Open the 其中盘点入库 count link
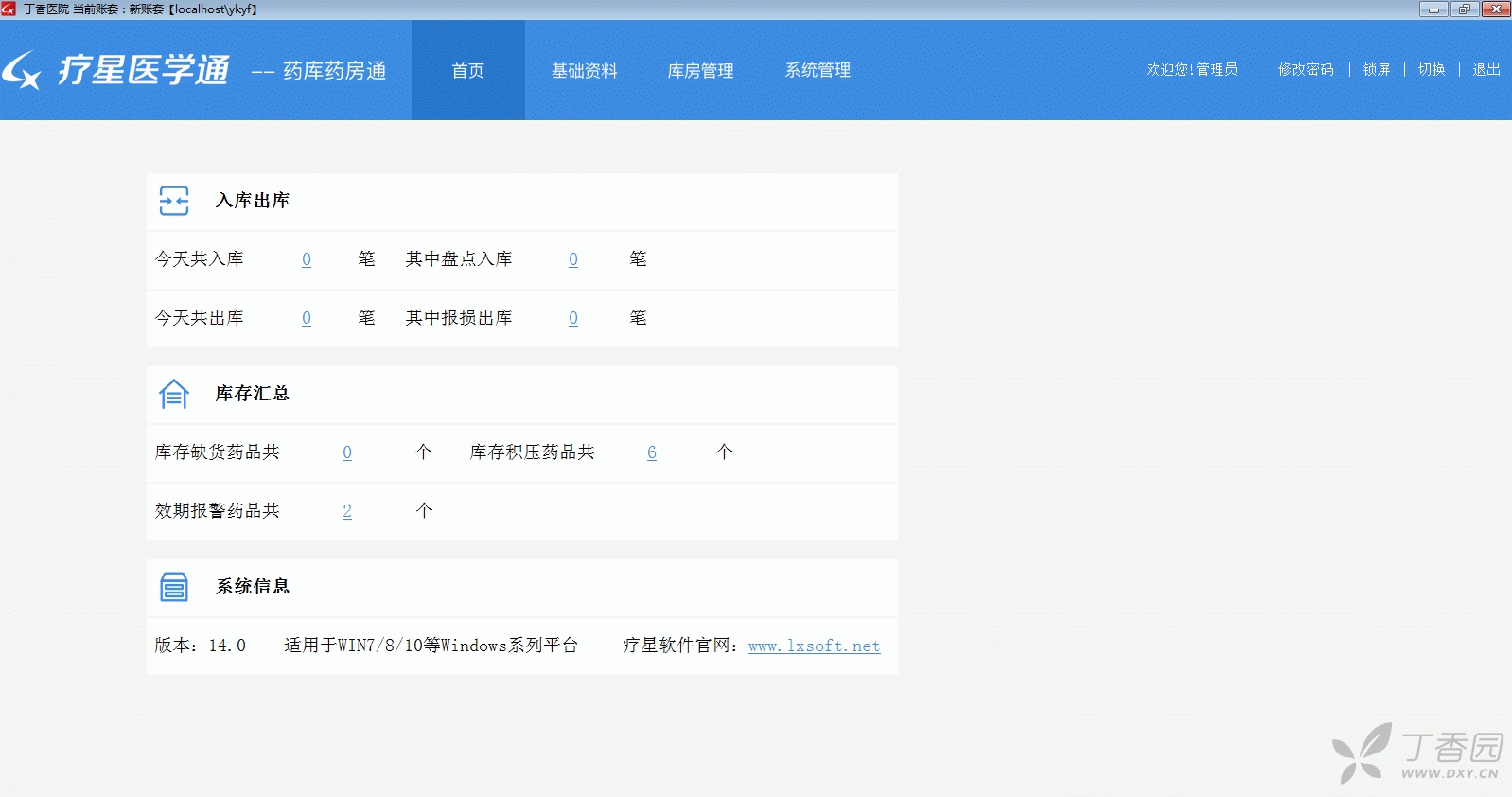This screenshot has width=1512, height=797. 573,259
